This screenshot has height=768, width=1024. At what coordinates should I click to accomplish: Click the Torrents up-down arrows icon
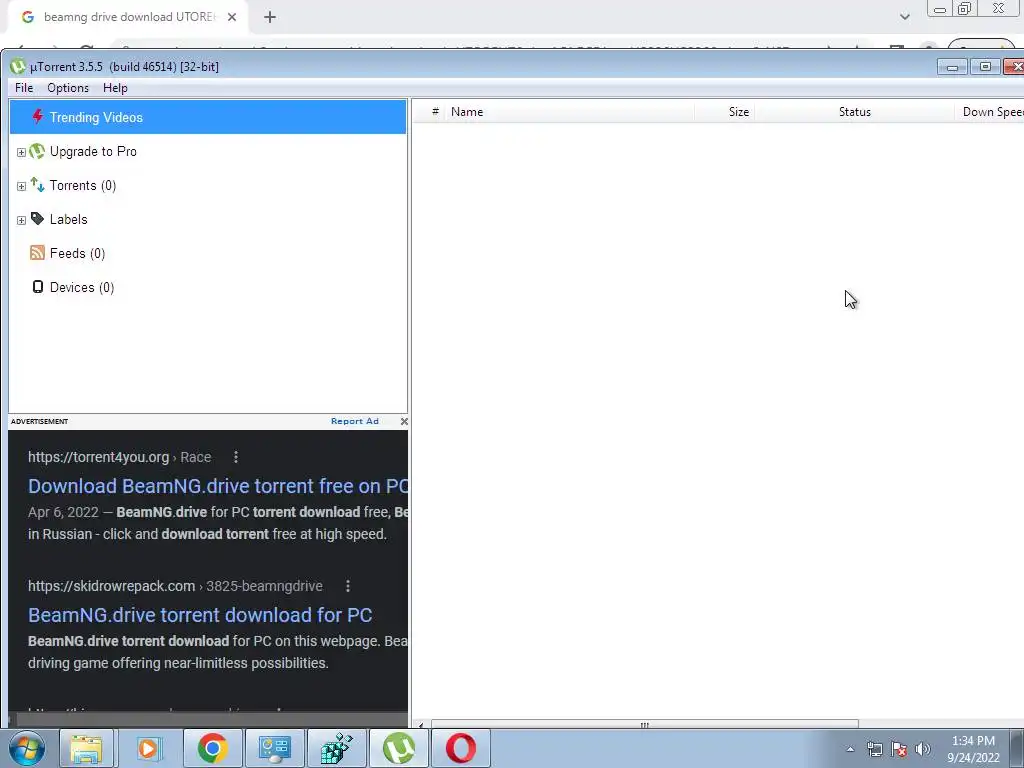tap(37, 185)
